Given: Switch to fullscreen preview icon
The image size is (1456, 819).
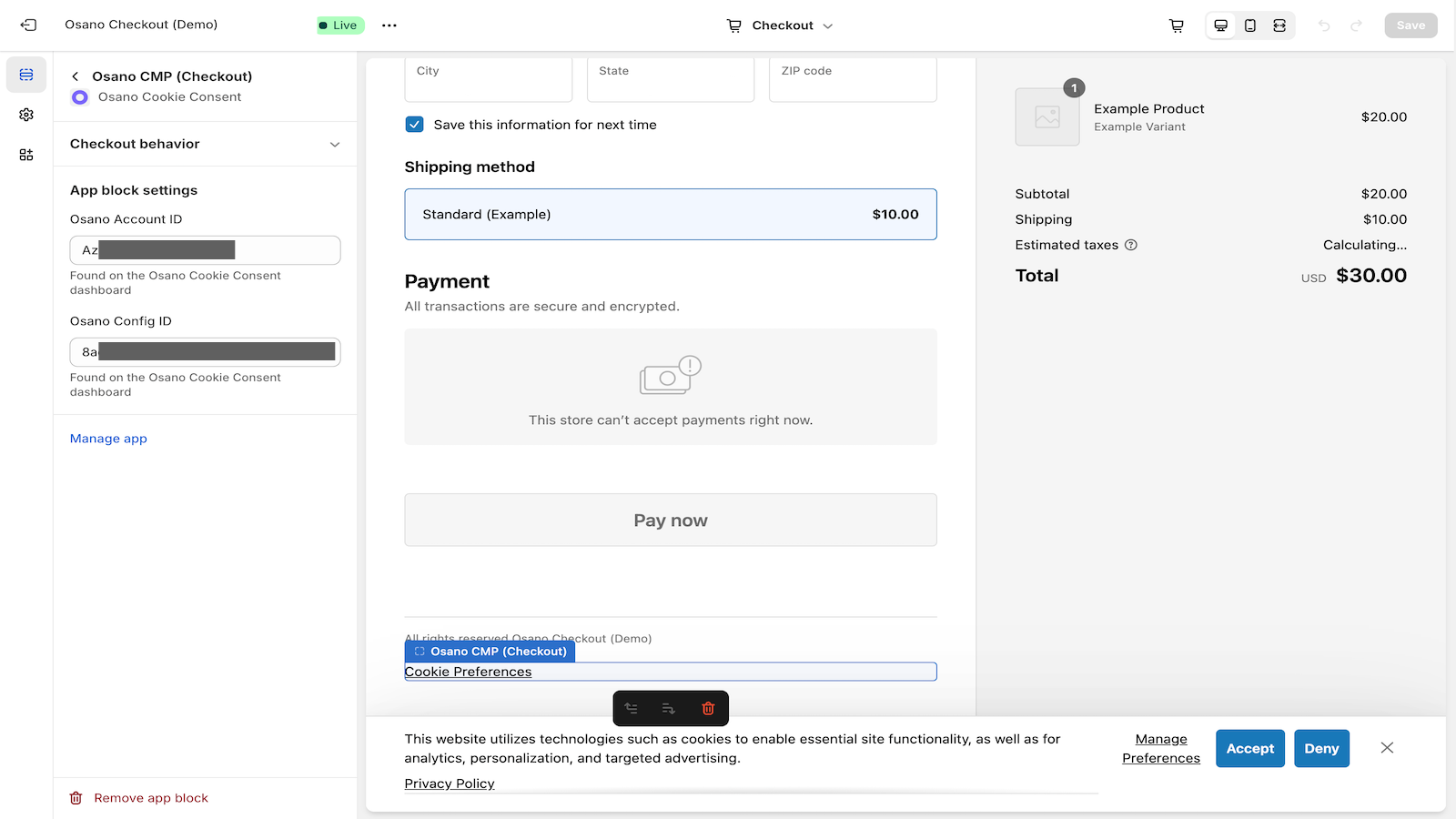Looking at the screenshot, I should click(1279, 25).
